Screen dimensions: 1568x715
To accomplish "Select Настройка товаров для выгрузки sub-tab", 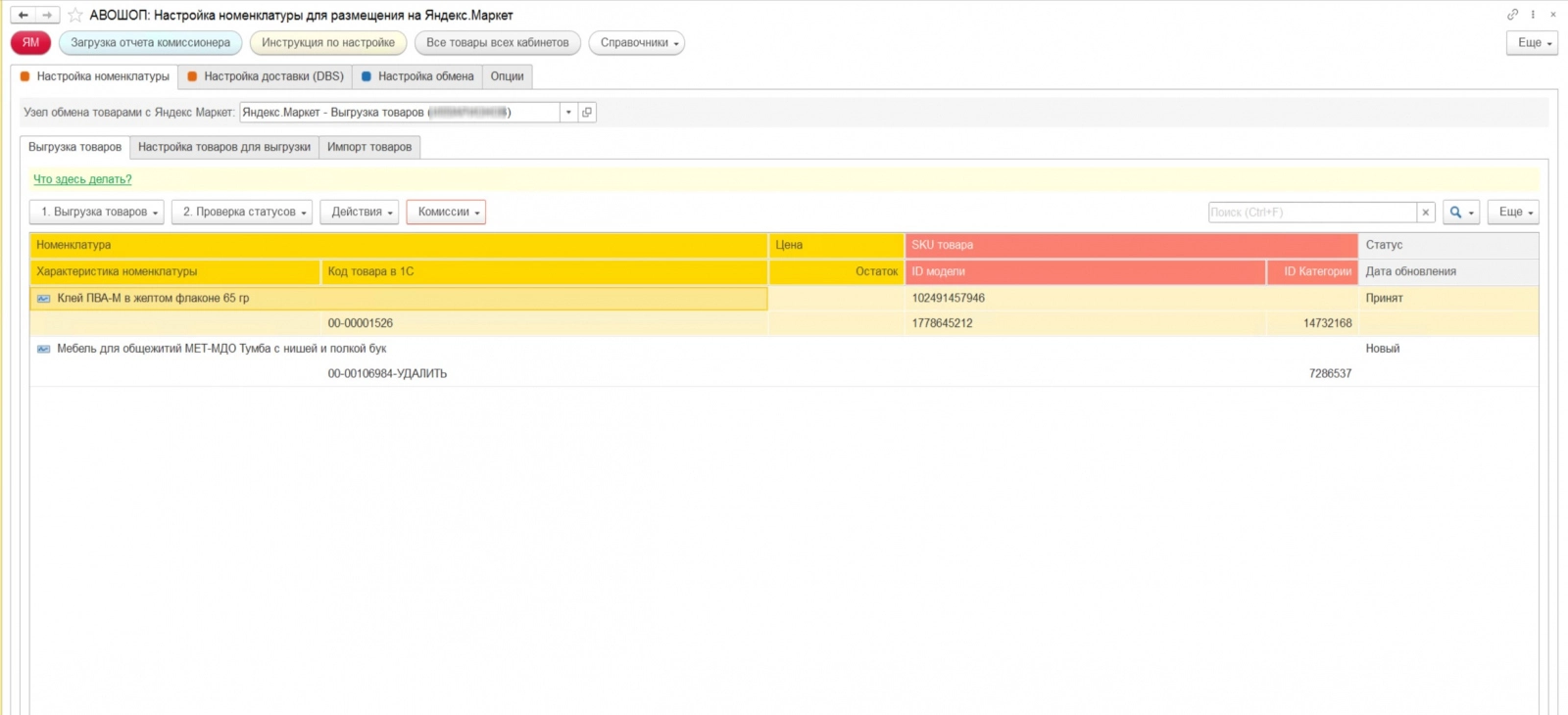I will (x=224, y=147).
